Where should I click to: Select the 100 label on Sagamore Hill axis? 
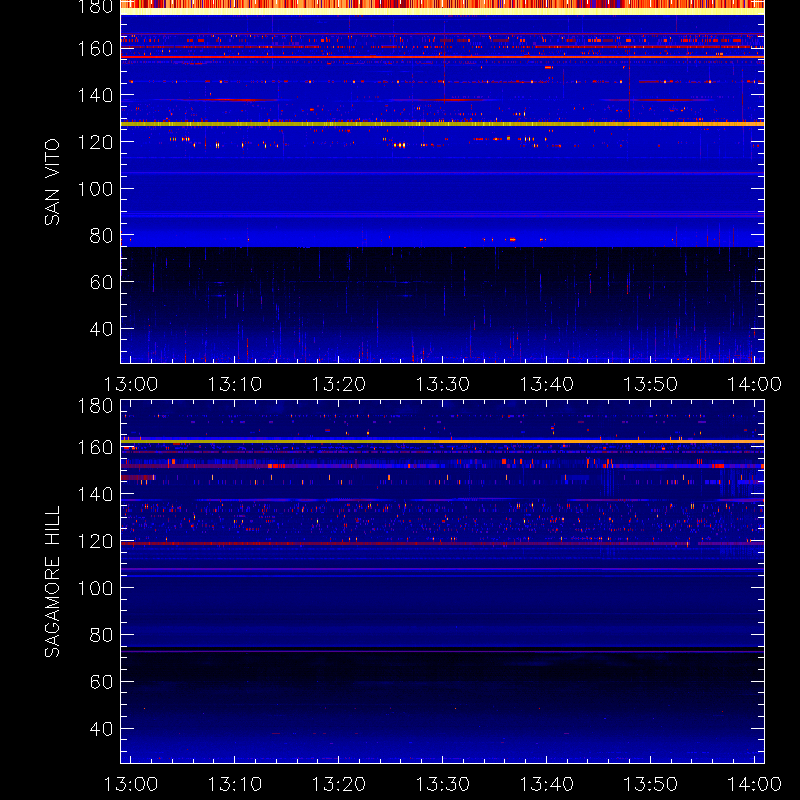(x=95, y=588)
